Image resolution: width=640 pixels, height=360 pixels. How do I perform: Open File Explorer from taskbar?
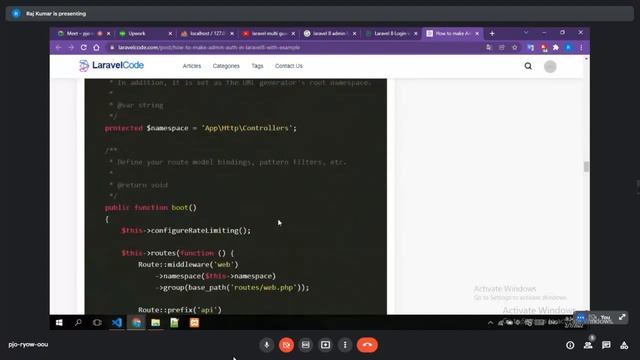click(x=156, y=322)
